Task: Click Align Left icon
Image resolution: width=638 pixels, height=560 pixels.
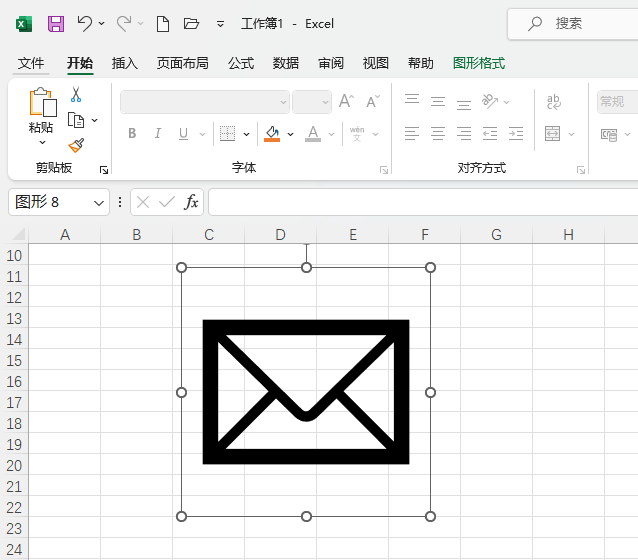Action: click(412, 133)
